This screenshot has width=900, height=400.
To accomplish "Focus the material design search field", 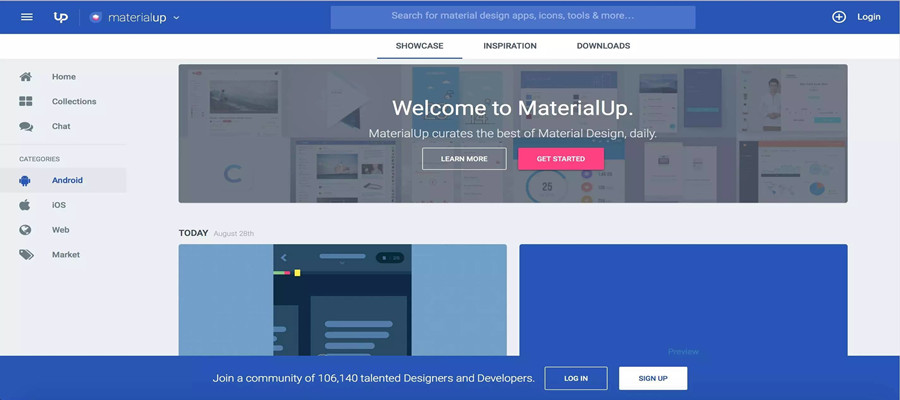I will pyautogui.click(x=513, y=17).
